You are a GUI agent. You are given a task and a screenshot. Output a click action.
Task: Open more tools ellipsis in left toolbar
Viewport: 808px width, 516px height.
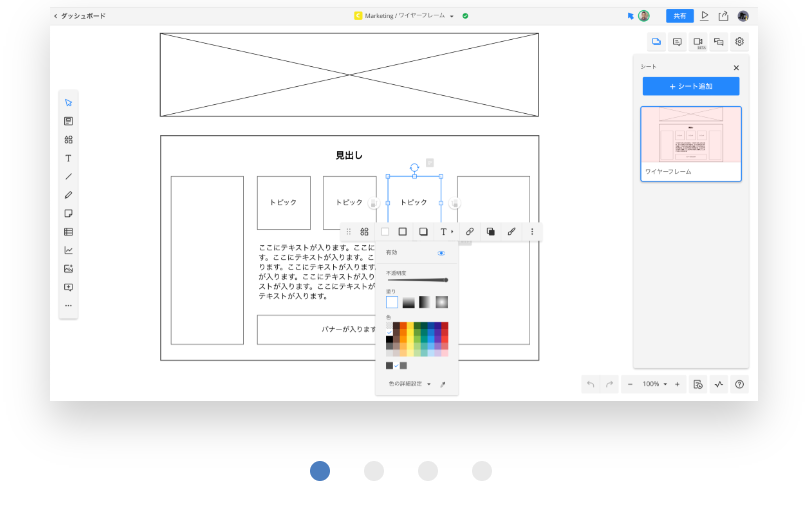69,306
